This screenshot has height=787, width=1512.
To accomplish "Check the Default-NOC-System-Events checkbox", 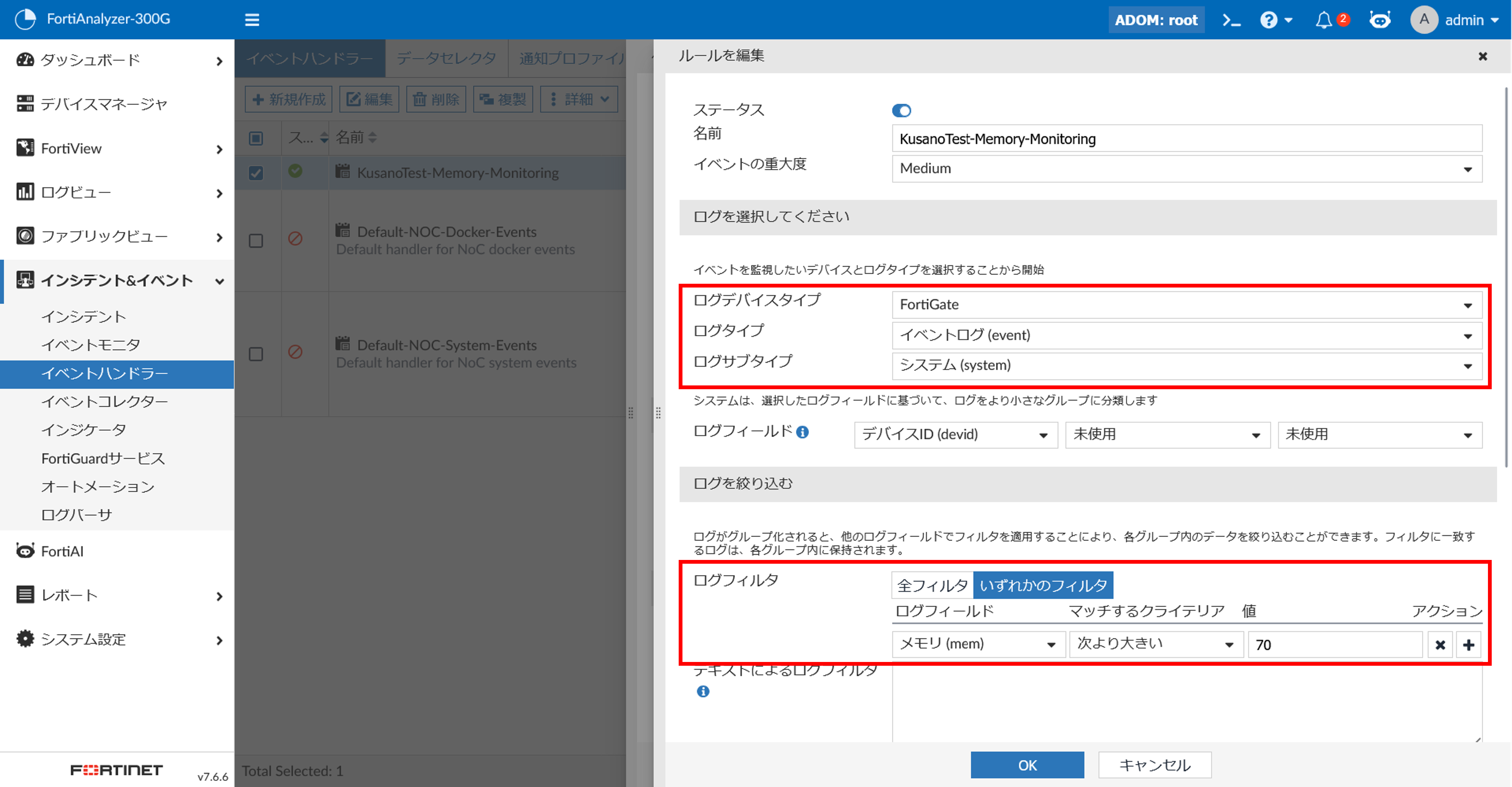I will [x=256, y=354].
